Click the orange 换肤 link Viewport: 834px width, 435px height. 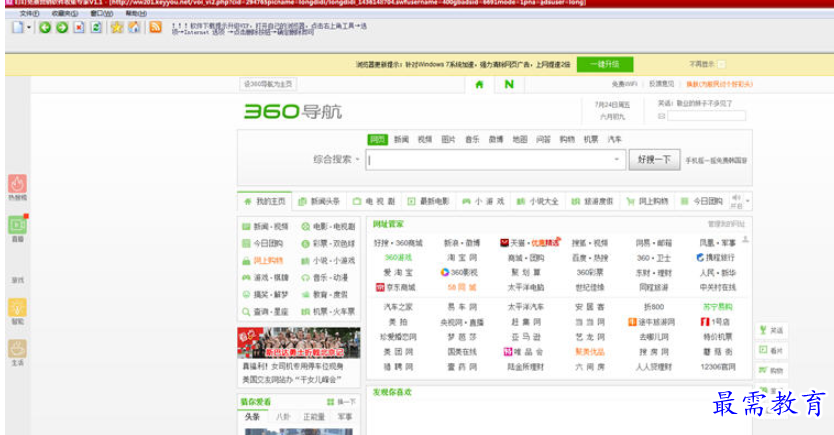point(719,84)
